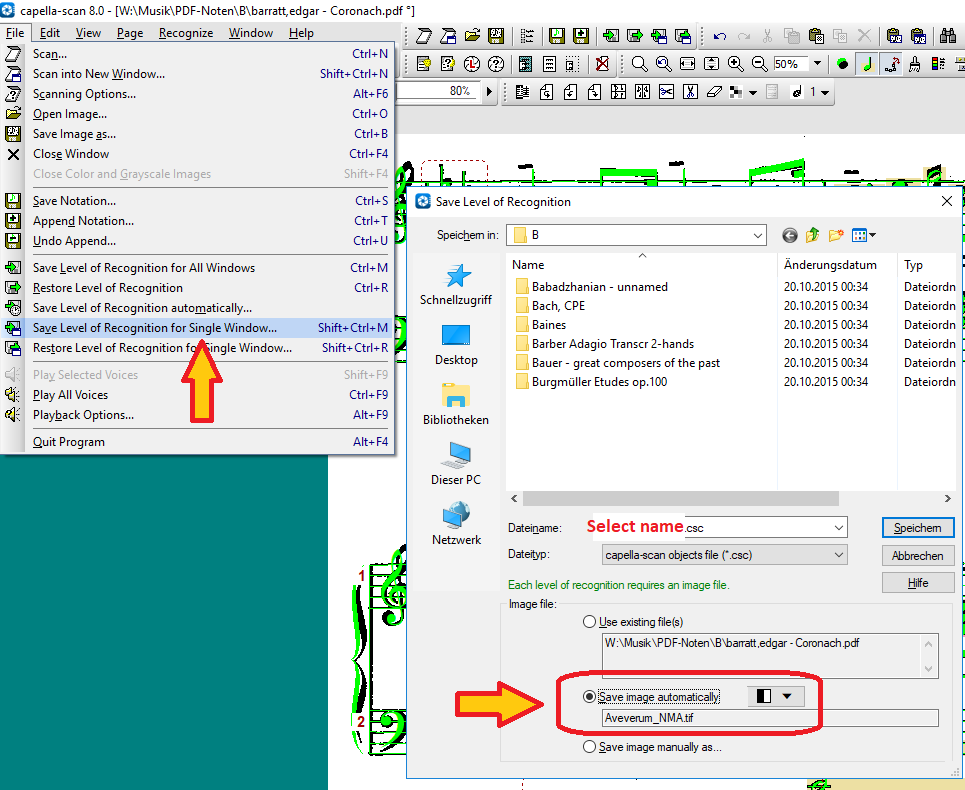Click the brush icon in the toolbar
965x790 pixels.
click(x=915, y=63)
